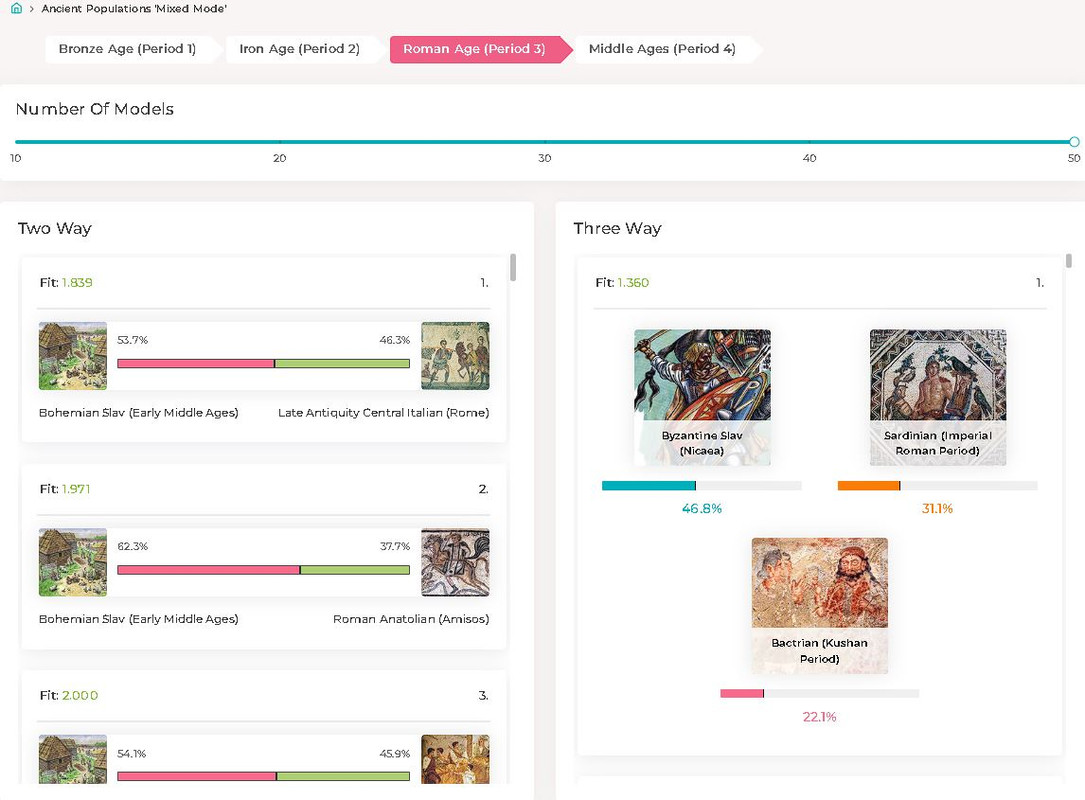The height and width of the screenshot is (800, 1085).
Task: Click the 'Two Way' heading
Action: click(x=55, y=228)
